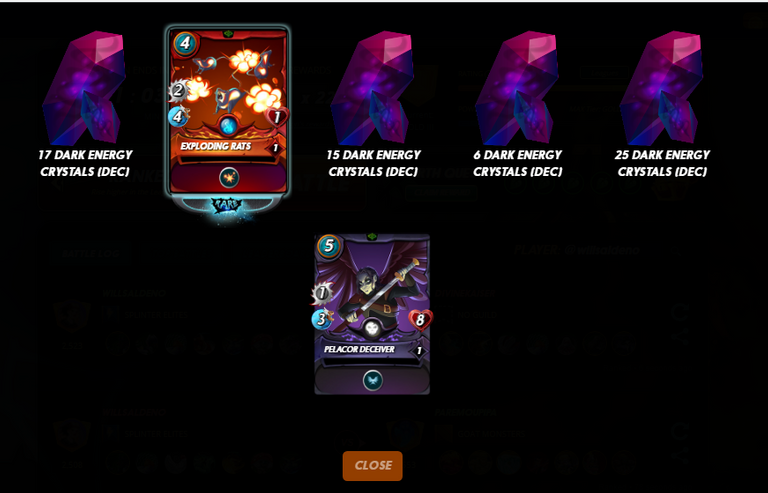Click Pelacor Deceiver melee attack 1 icon
The height and width of the screenshot is (493, 768).
[322, 293]
